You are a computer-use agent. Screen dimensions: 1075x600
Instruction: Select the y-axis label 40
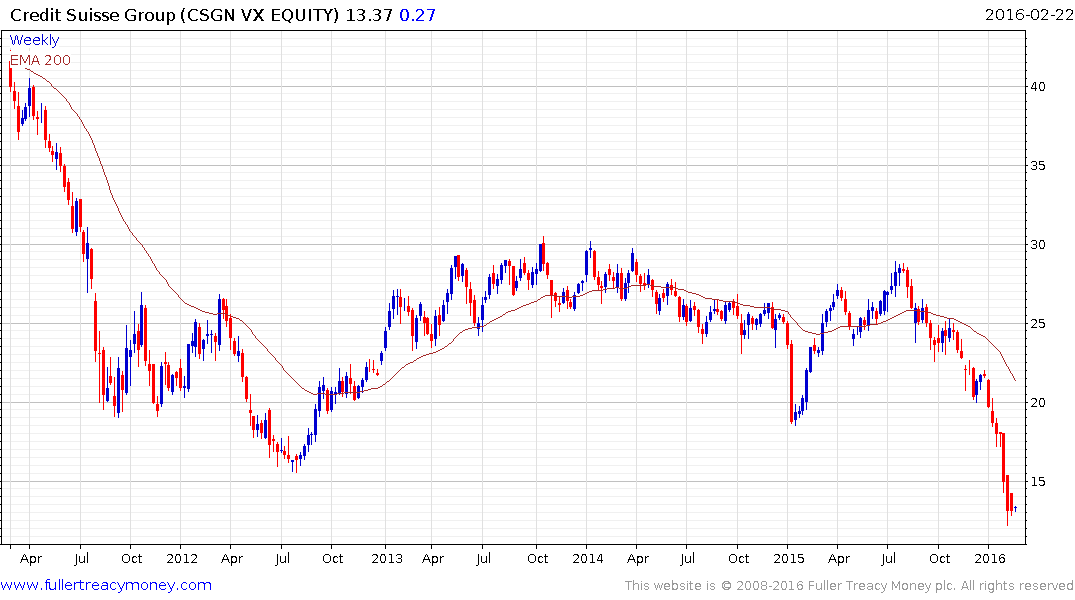coord(1037,86)
